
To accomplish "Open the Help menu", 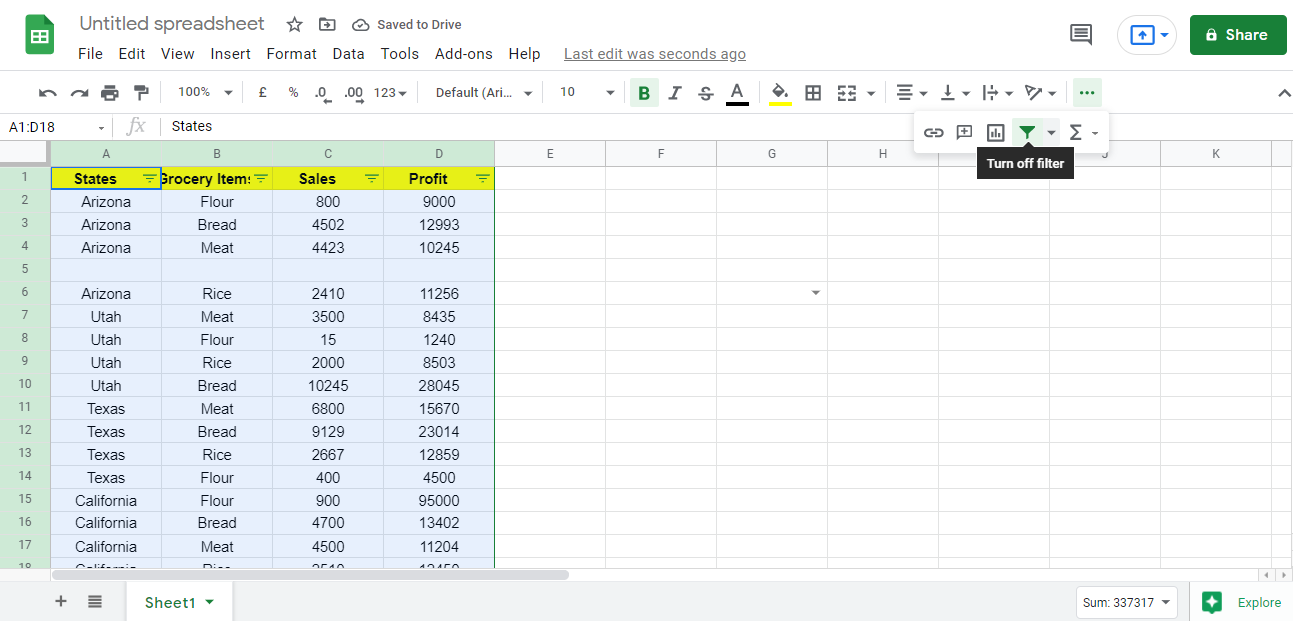I will [x=524, y=54].
